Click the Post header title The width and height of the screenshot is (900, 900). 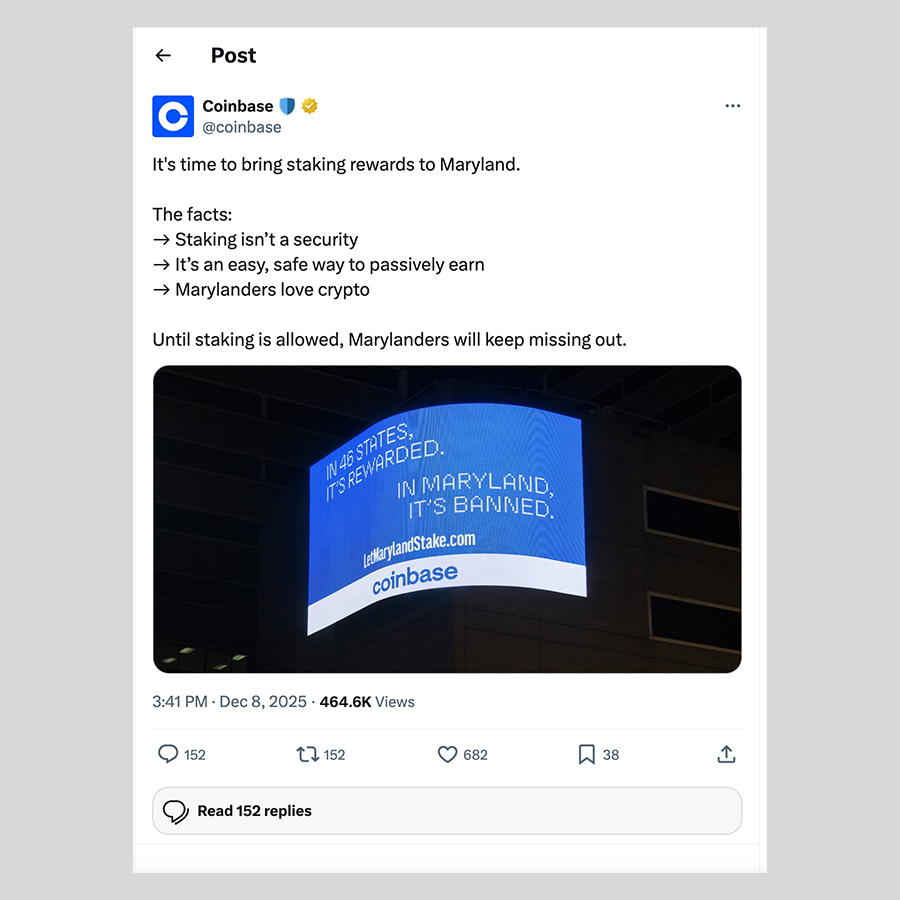[233, 55]
